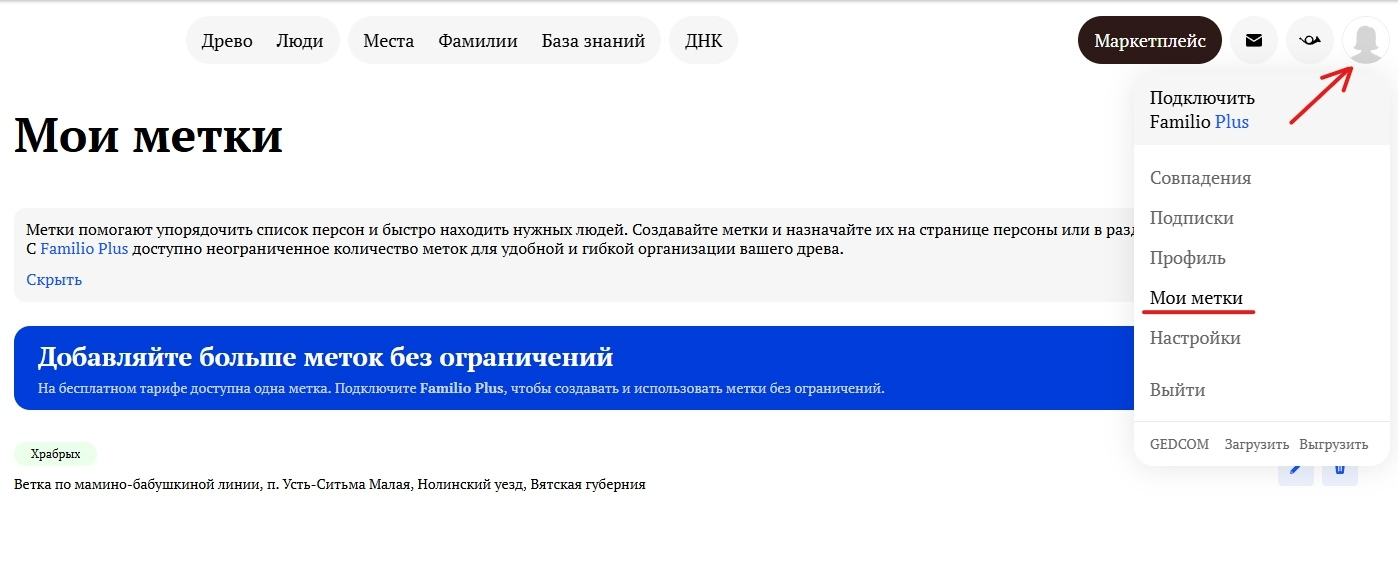This screenshot has width=1398, height=584.
Task: Navigate to Места section
Action: (x=388, y=41)
